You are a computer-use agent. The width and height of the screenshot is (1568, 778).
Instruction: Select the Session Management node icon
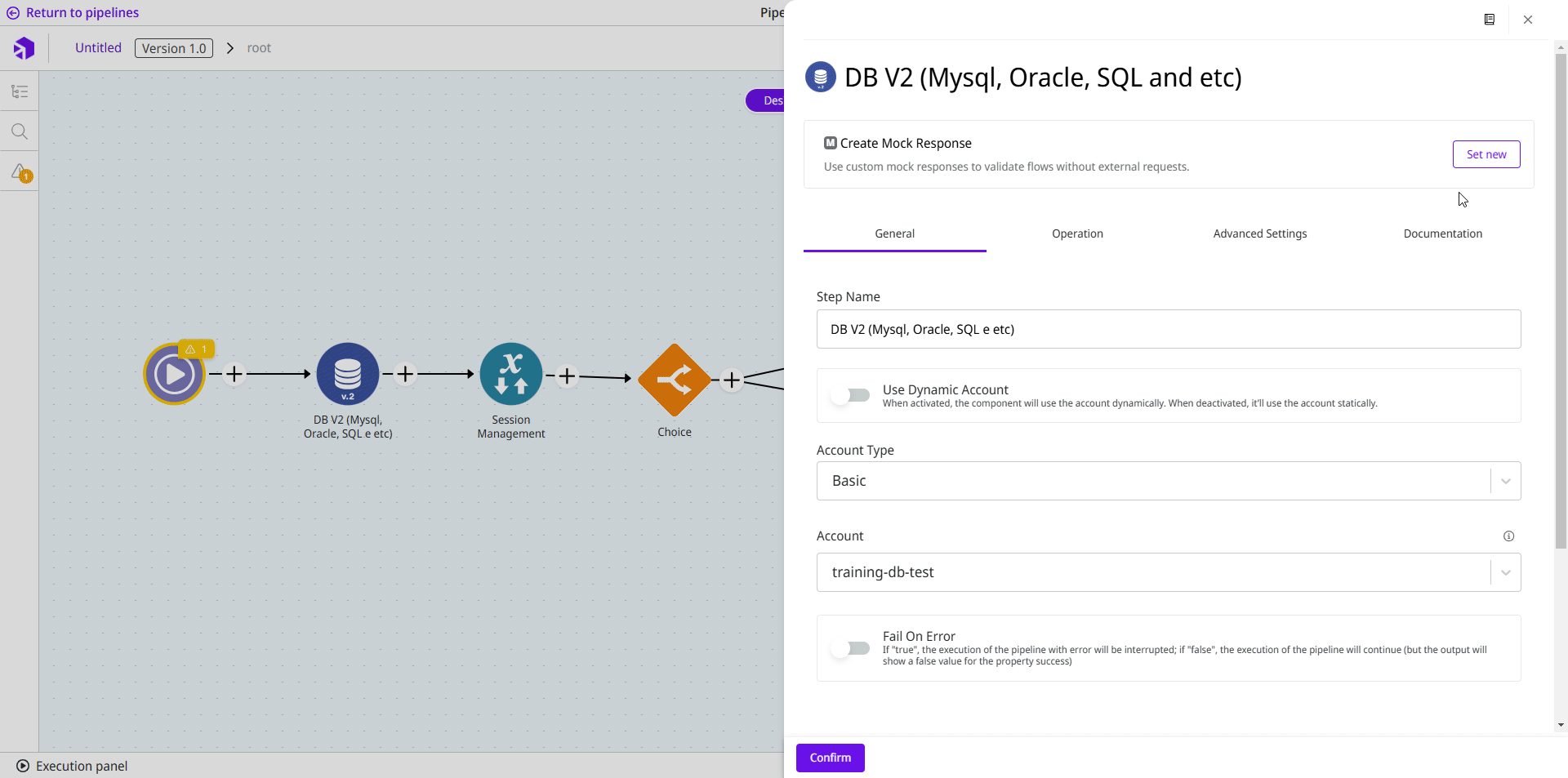[x=511, y=374]
